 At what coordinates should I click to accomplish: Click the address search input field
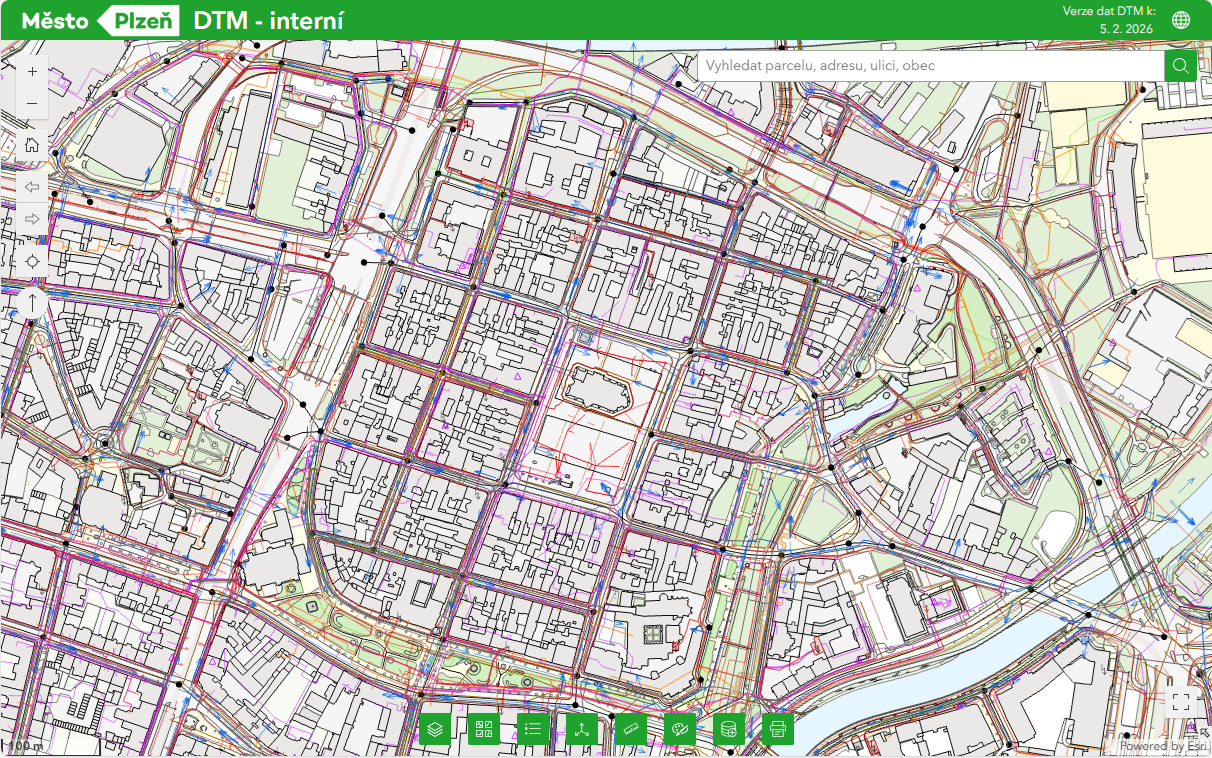pos(931,65)
